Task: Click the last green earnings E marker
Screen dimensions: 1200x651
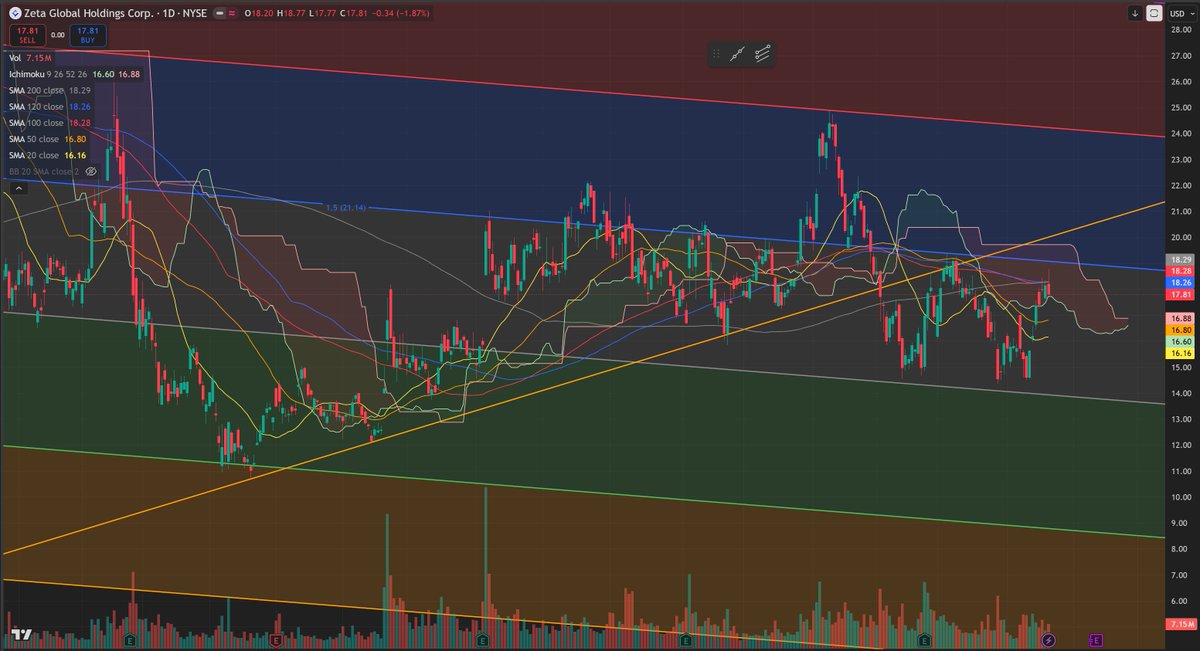Action: 925,639
